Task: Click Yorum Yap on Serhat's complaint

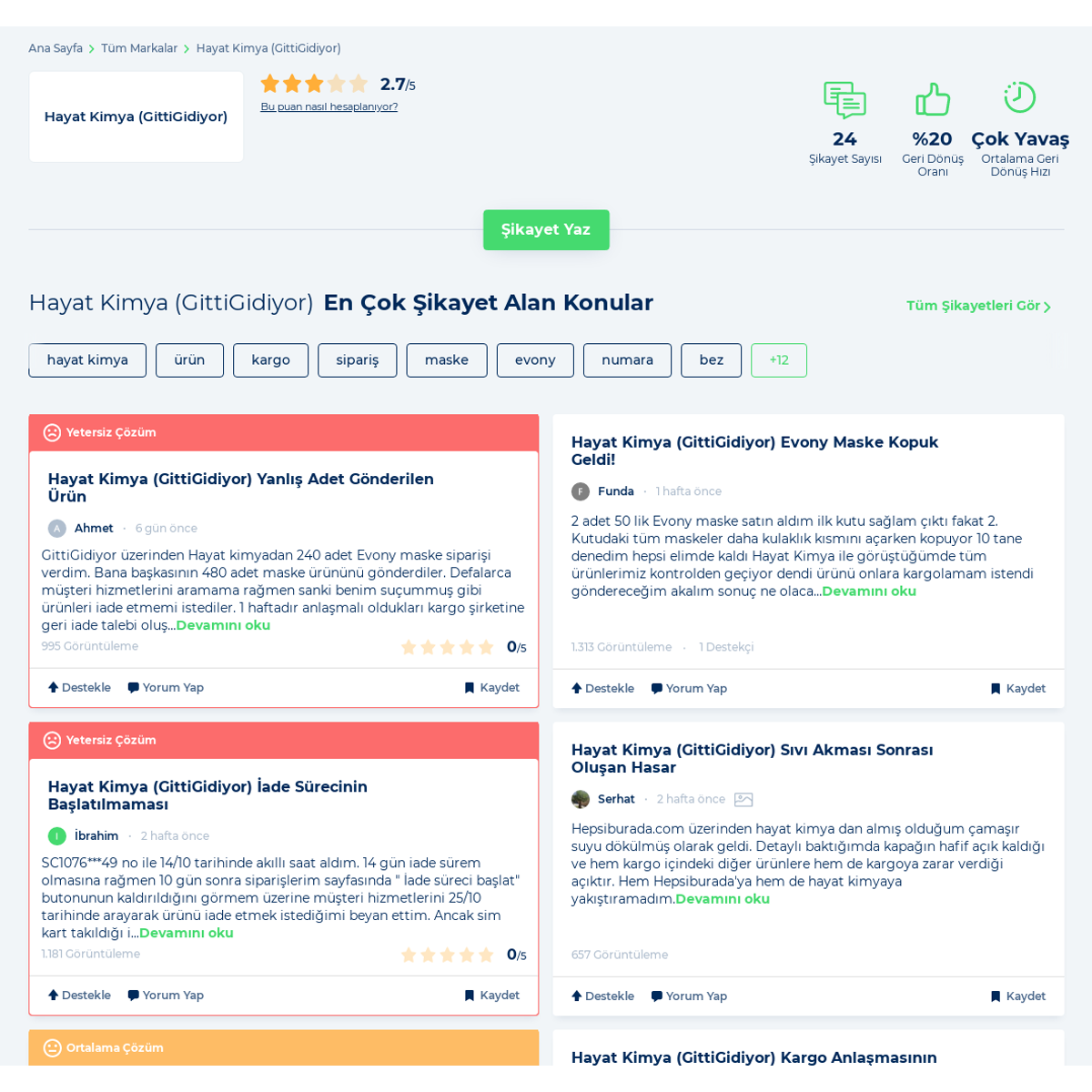Action: [x=689, y=996]
